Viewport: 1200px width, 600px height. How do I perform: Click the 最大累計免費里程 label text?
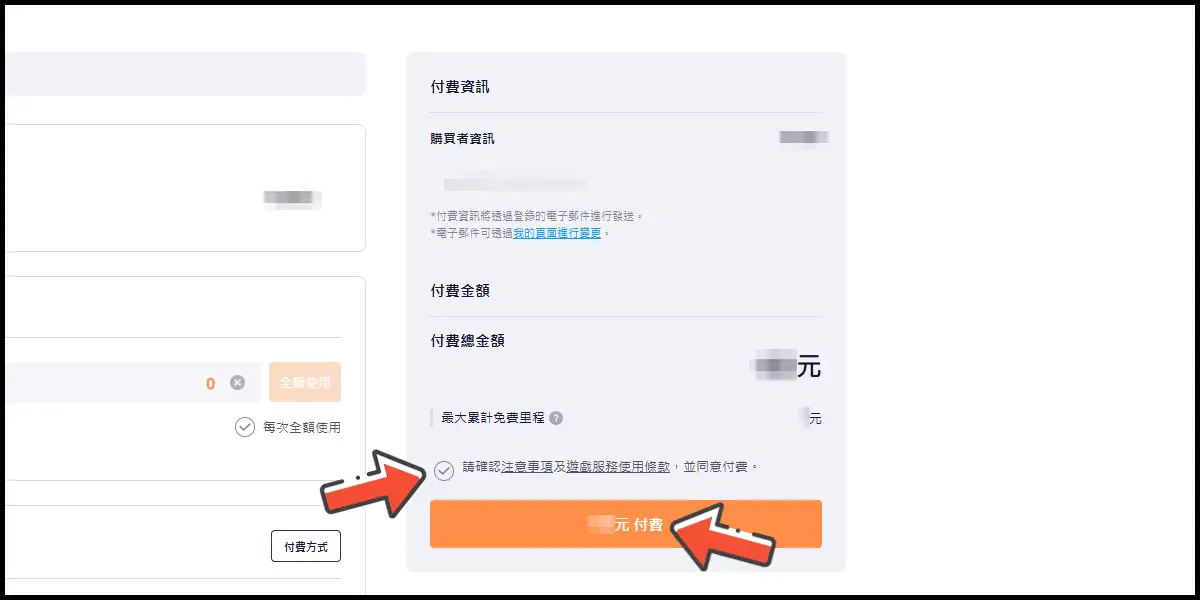[493, 418]
